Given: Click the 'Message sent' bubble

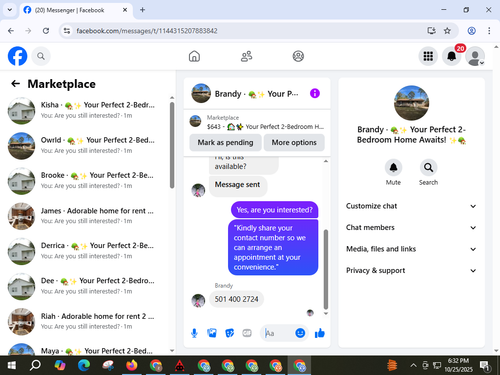Looking at the screenshot, I should pos(237,185).
